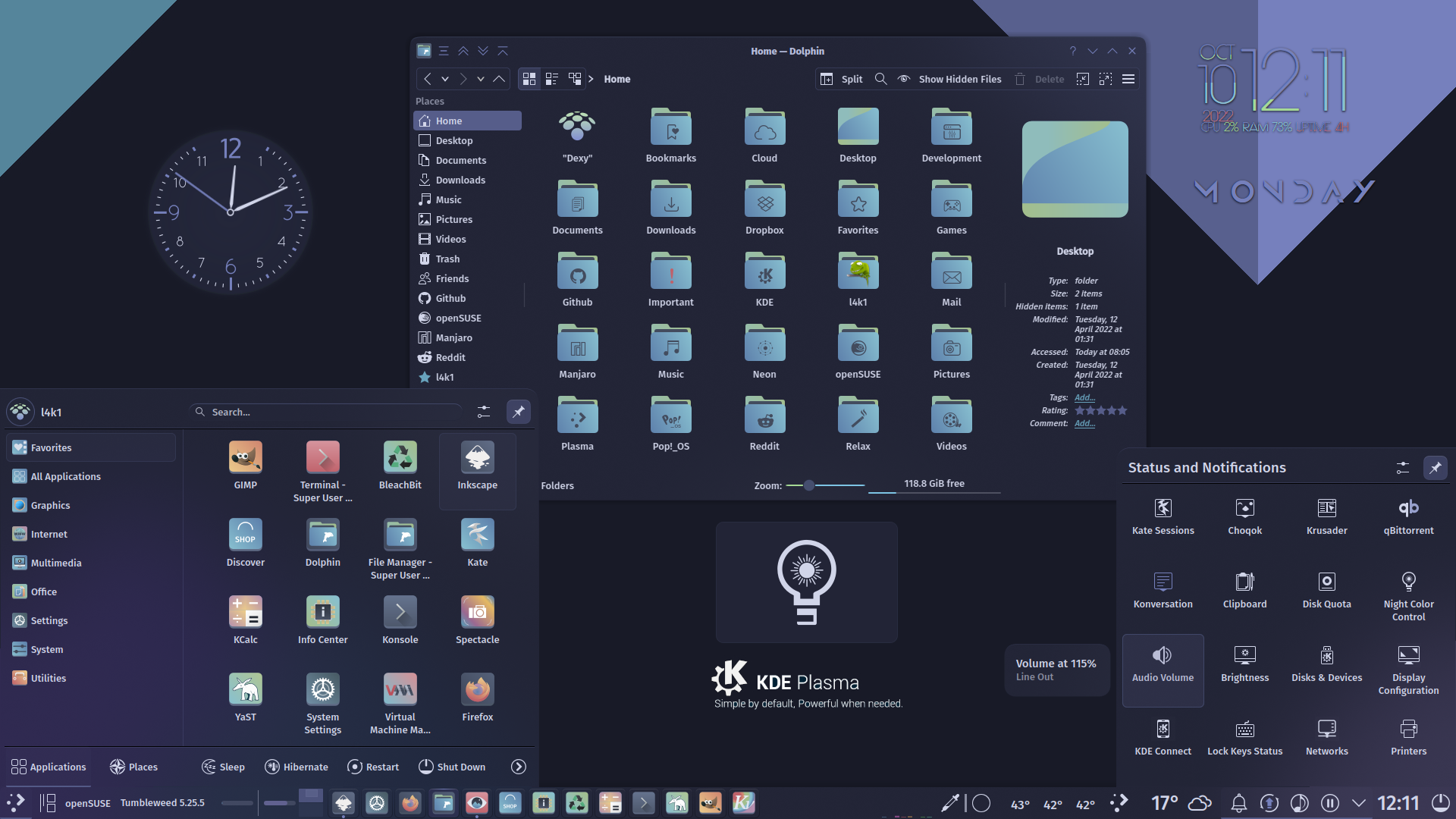Open Spectacle screenshot tool

click(x=477, y=620)
